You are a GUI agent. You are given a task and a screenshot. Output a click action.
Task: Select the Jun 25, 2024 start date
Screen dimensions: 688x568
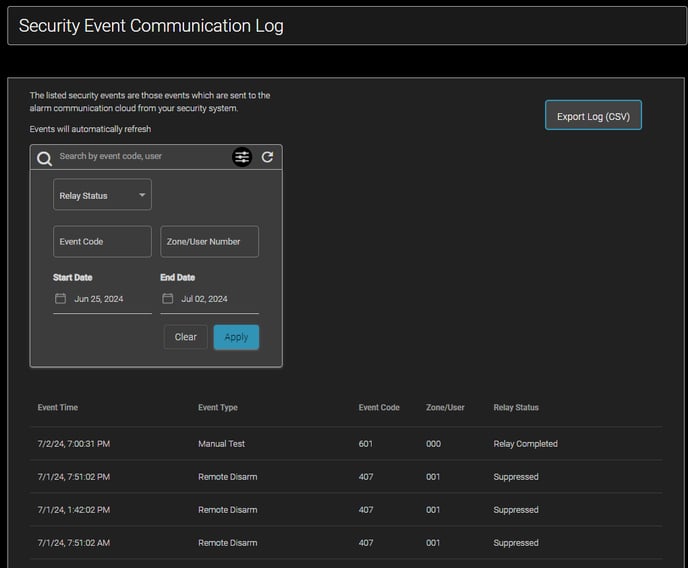pos(99,299)
